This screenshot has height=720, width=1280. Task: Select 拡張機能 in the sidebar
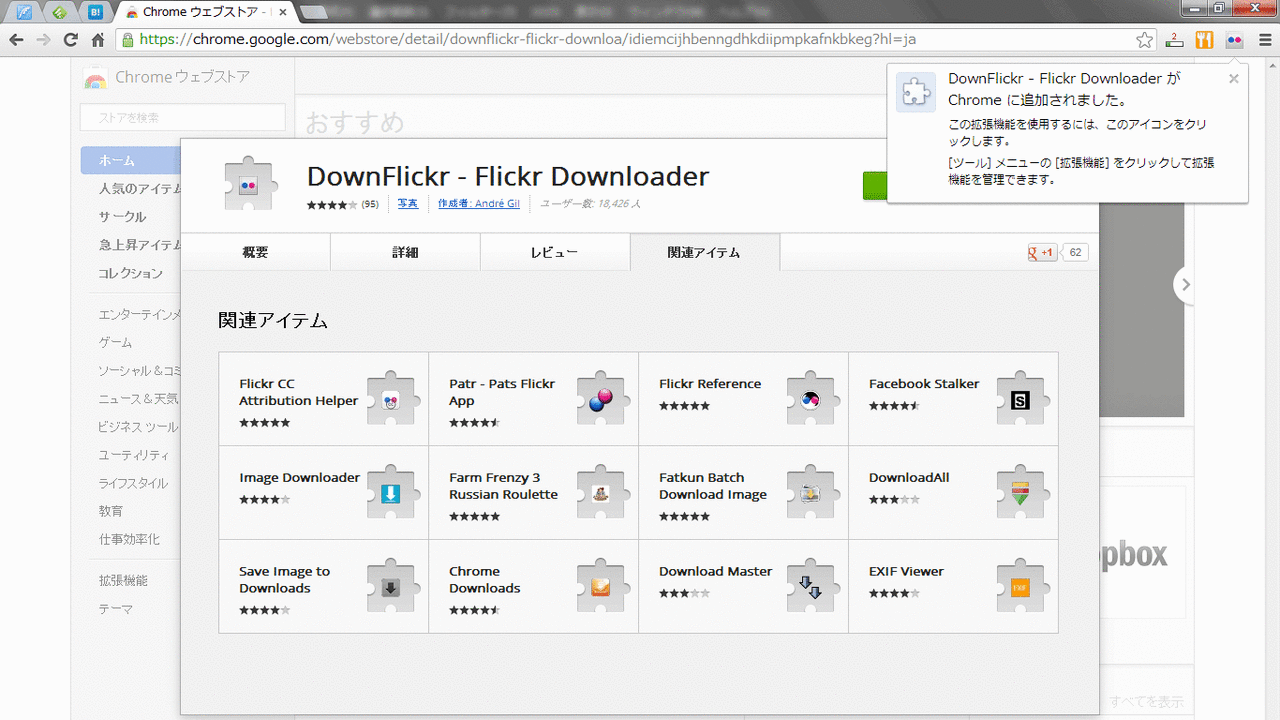pos(122,580)
